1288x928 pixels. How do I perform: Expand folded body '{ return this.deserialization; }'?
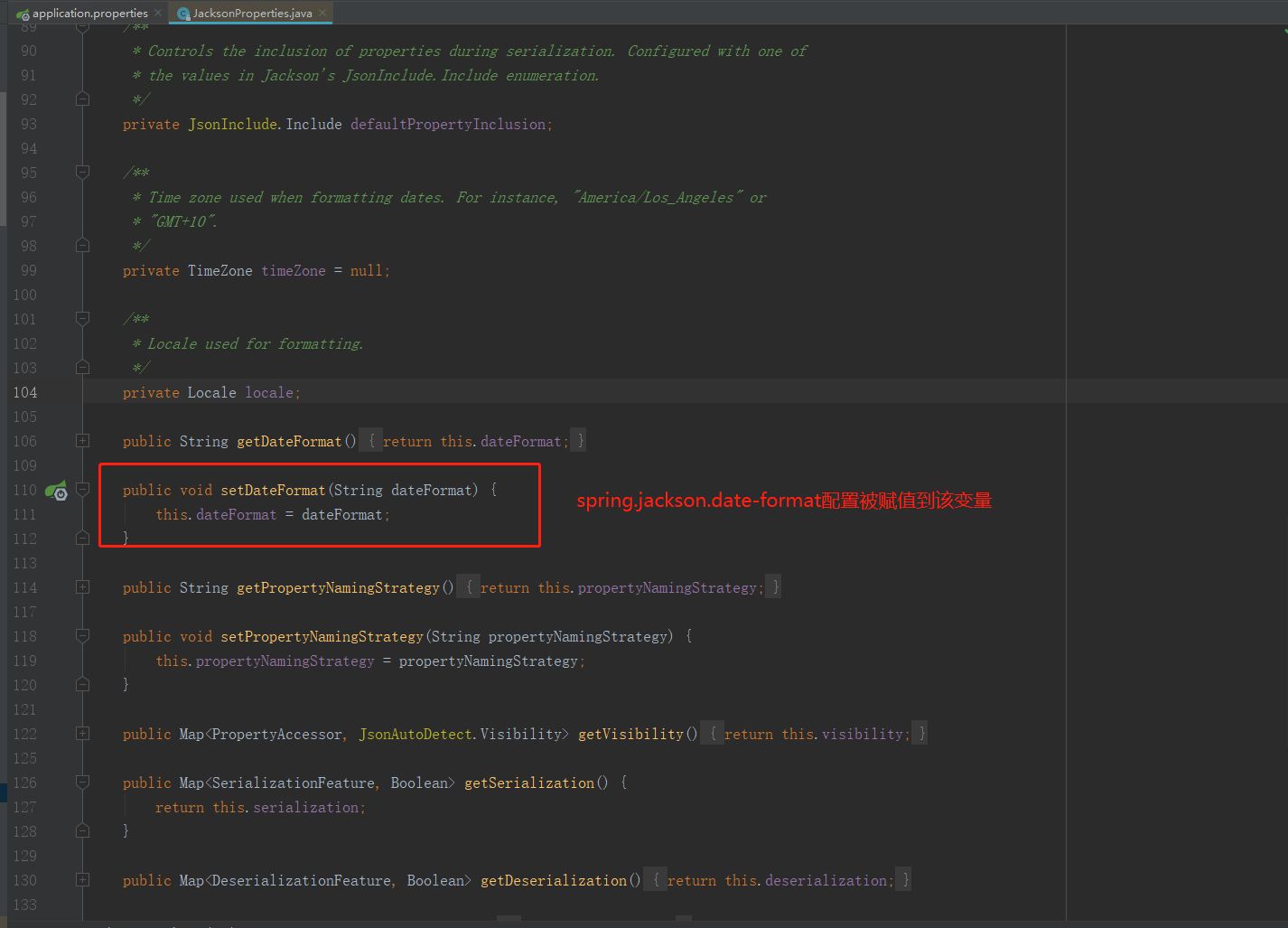(778, 880)
